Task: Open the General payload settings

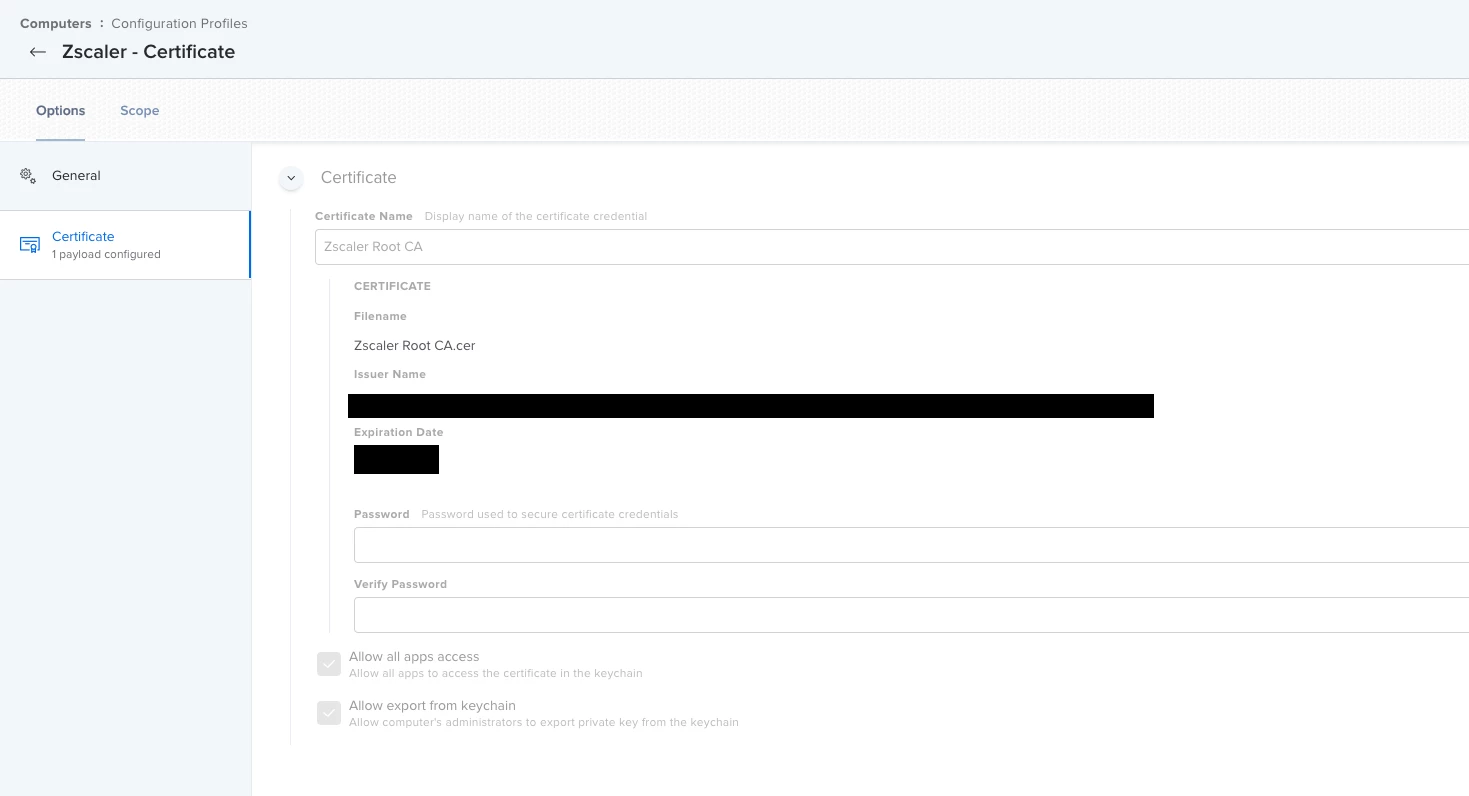Action: pyautogui.click(x=125, y=176)
